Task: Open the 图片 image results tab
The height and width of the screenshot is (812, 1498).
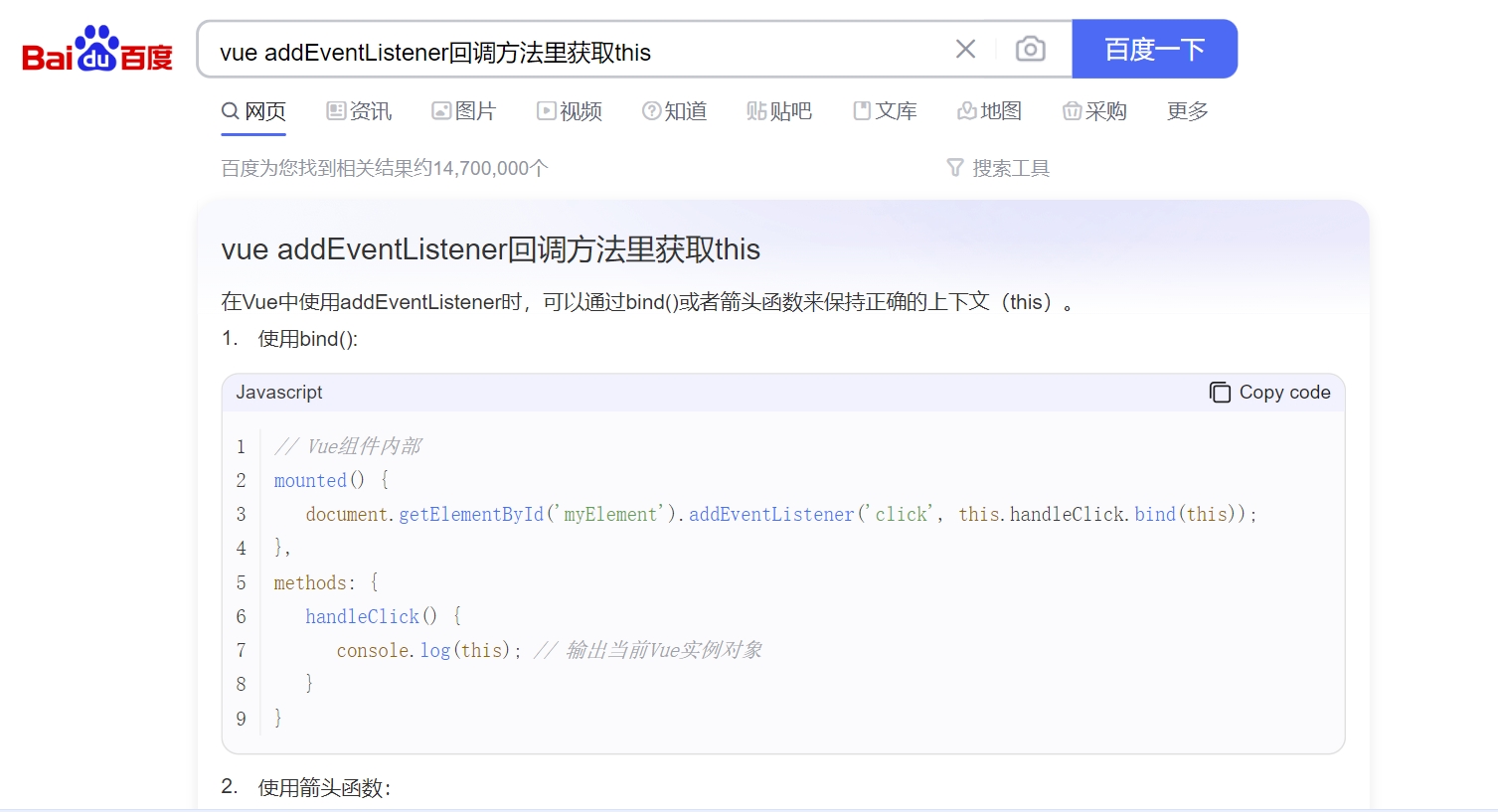Action: pyautogui.click(x=464, y=111)
